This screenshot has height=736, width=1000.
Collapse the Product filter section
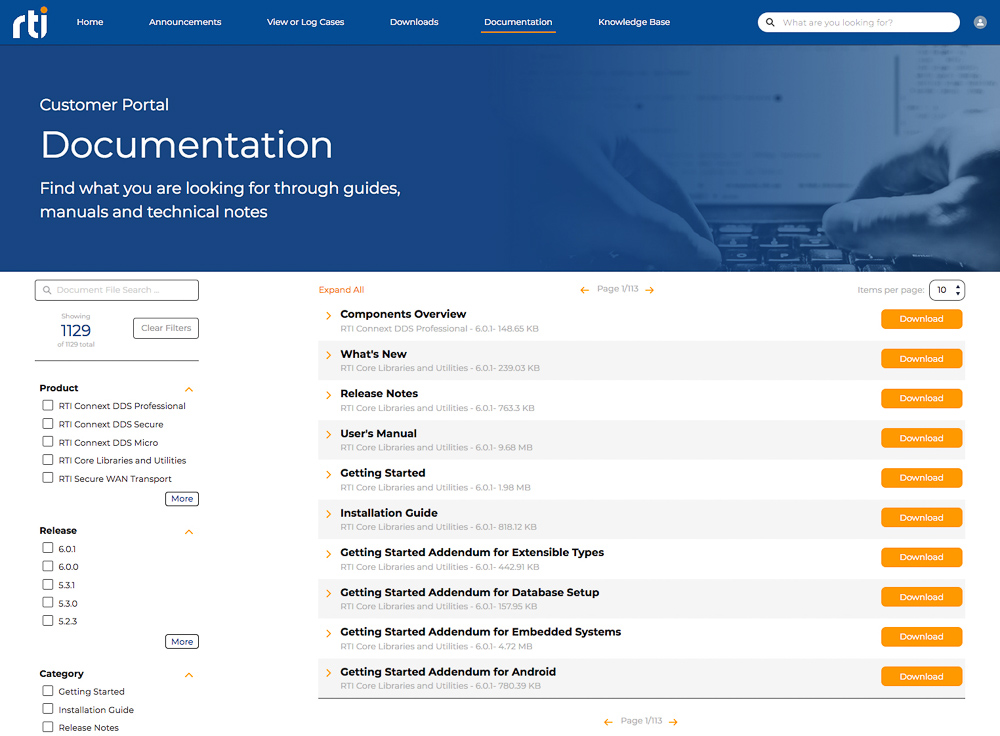coord(189,389)
